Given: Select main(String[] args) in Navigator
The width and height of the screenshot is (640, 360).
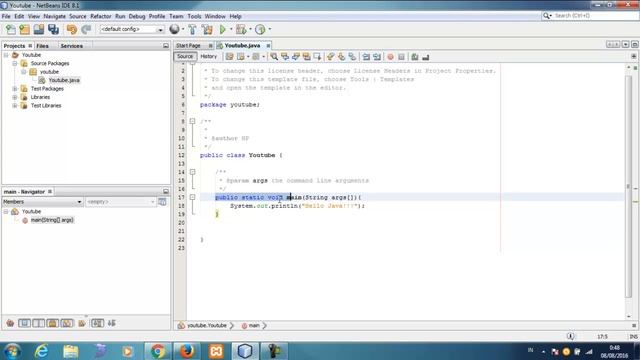Looking at the screenshot, I should click(x=52, y=220).
